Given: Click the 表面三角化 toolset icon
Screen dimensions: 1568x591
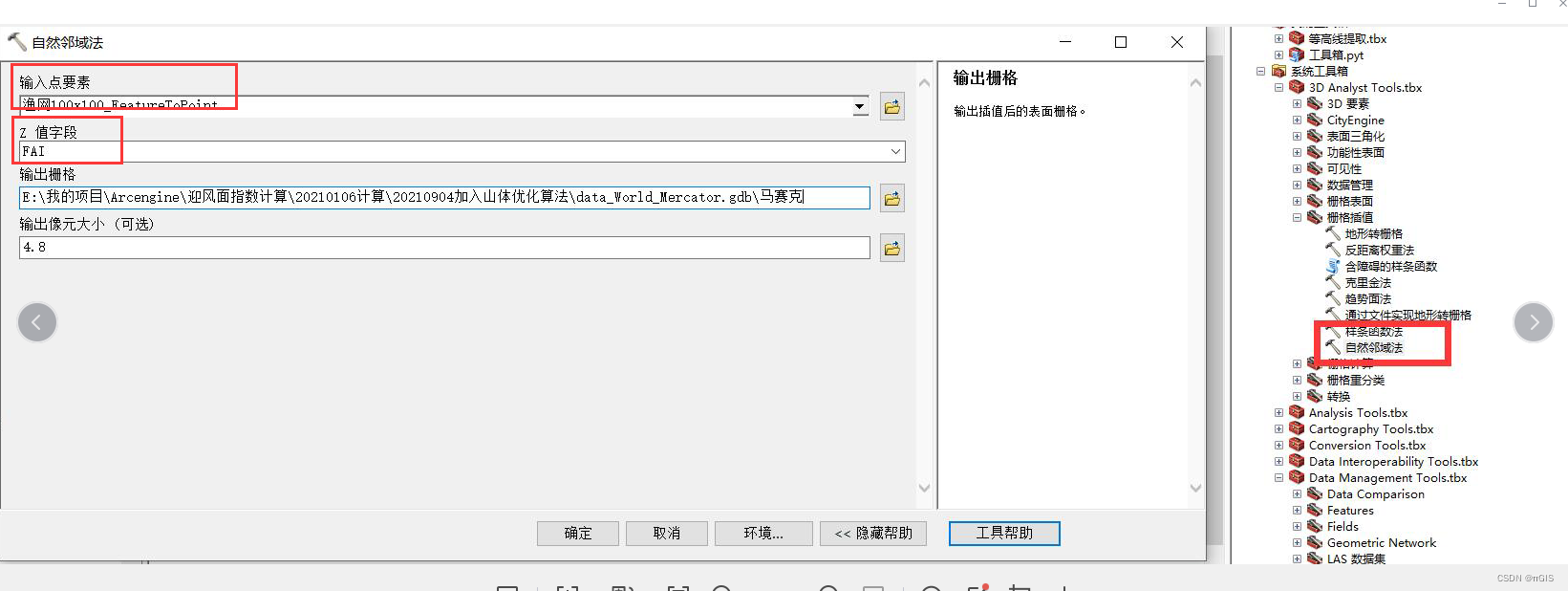Looking at the screenshot, I should (x=1315, y=137).
